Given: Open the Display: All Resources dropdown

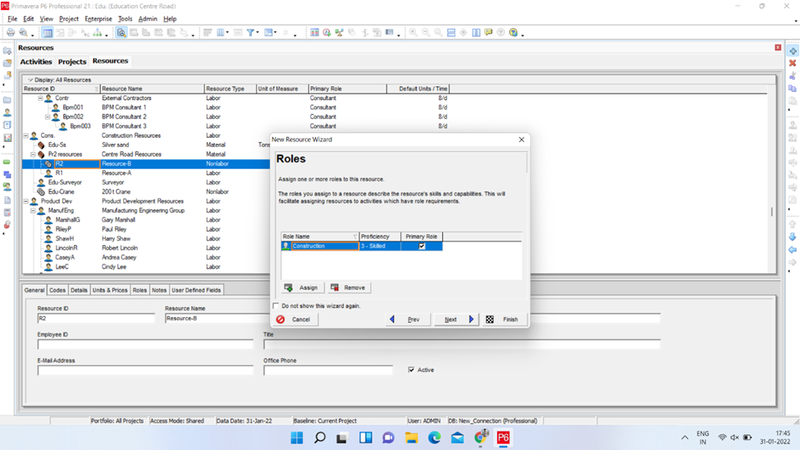Looking at the screenshot, I should point(59,80).
